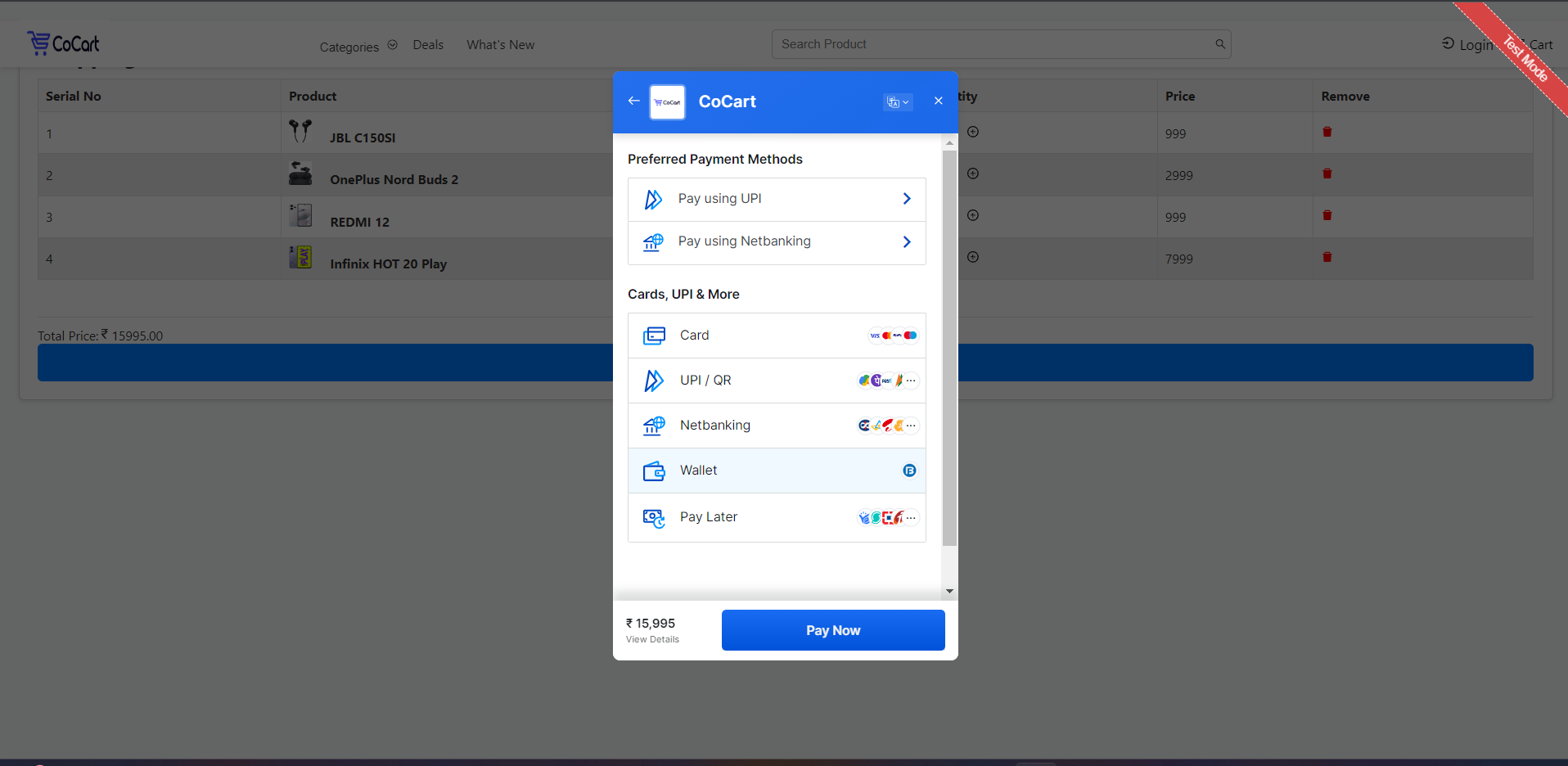Click the REDMI 12 product thumbnail
1568x766 pixels.
click(300, 215)
